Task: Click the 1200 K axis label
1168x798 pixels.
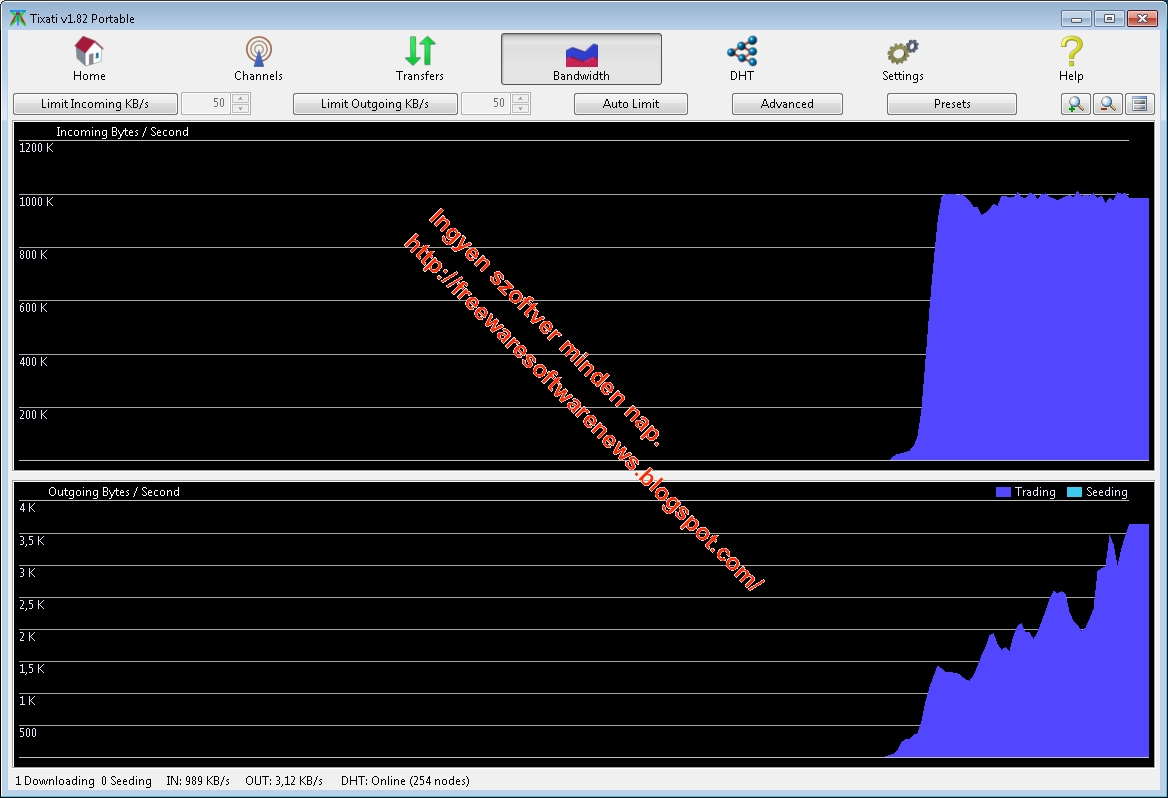Action: click(36, 148)
